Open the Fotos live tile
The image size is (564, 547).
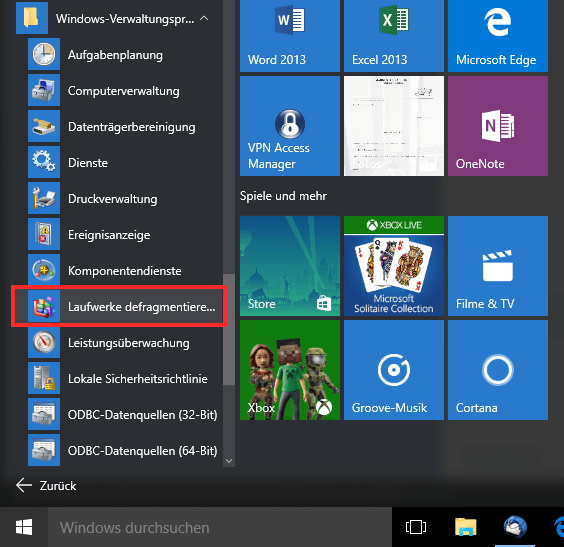click(394, 126)
